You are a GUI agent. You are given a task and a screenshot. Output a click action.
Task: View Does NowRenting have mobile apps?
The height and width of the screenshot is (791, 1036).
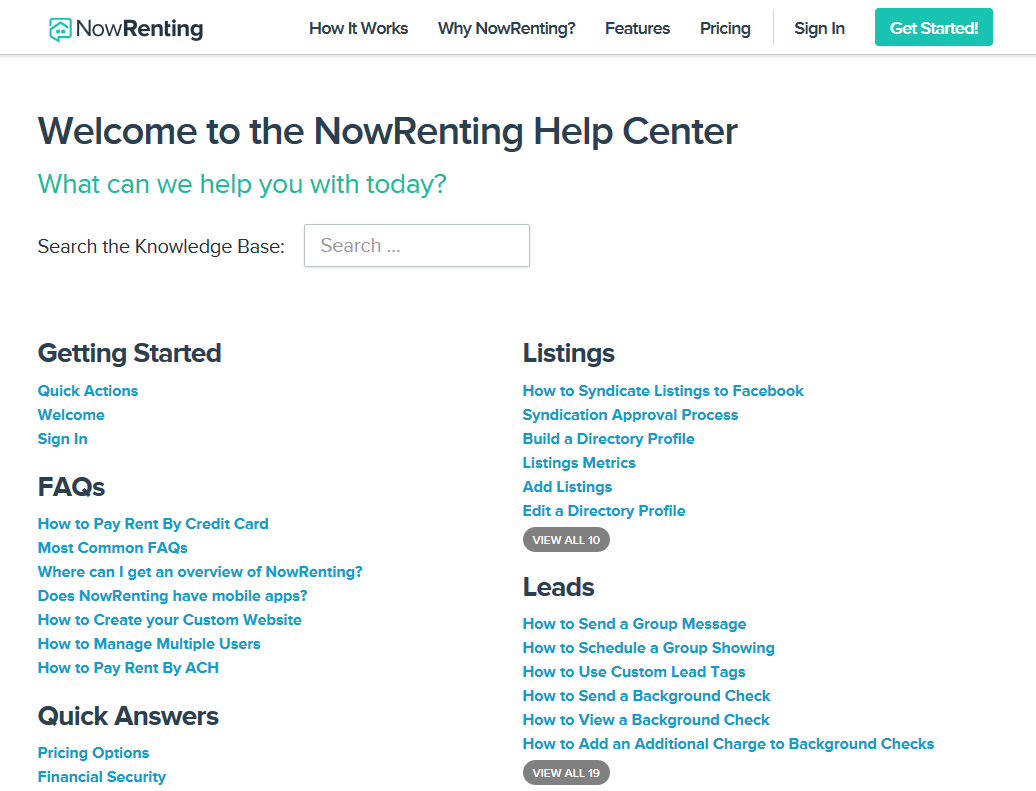171,595
